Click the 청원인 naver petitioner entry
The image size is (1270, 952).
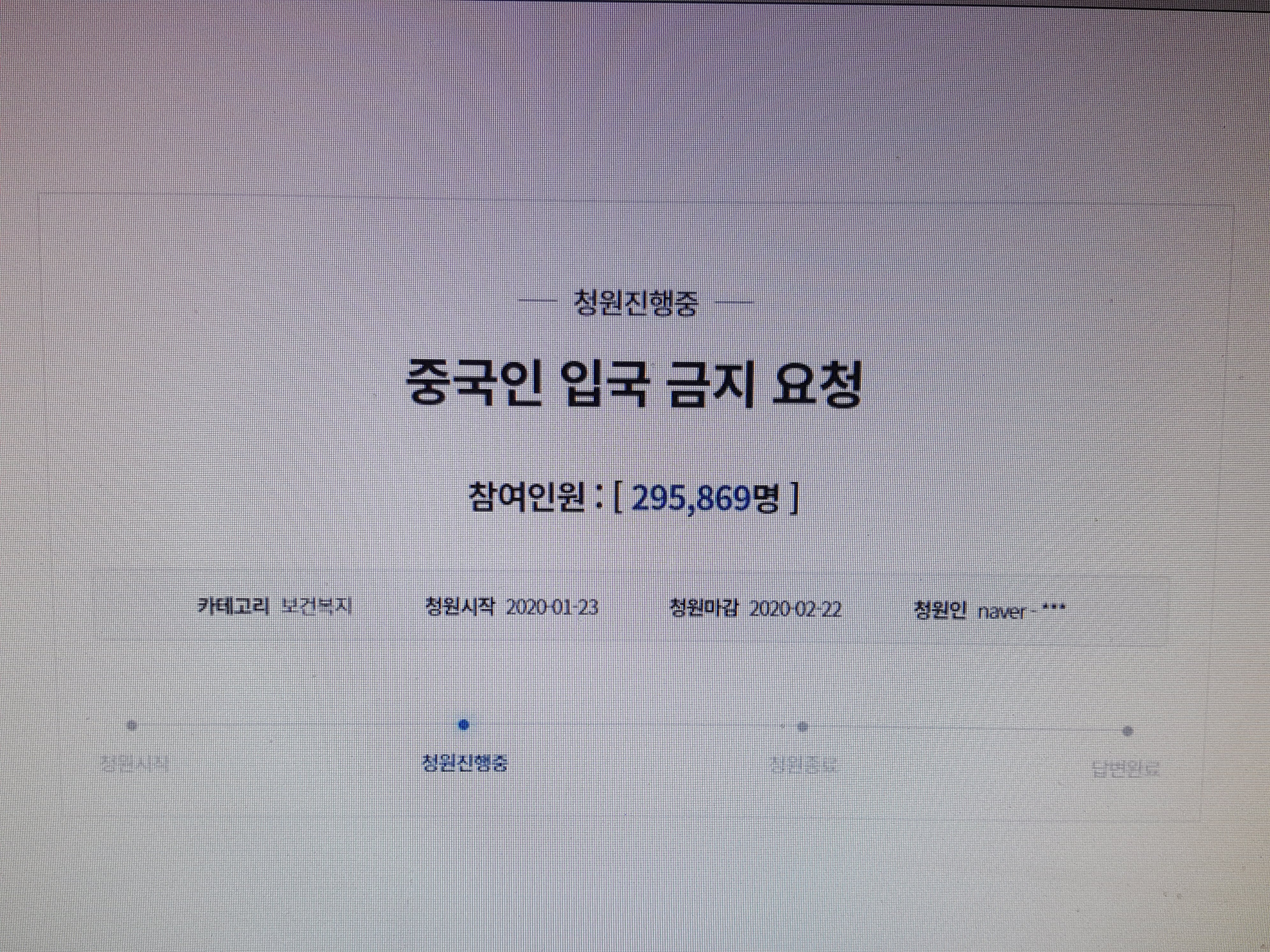click(990, 610)
